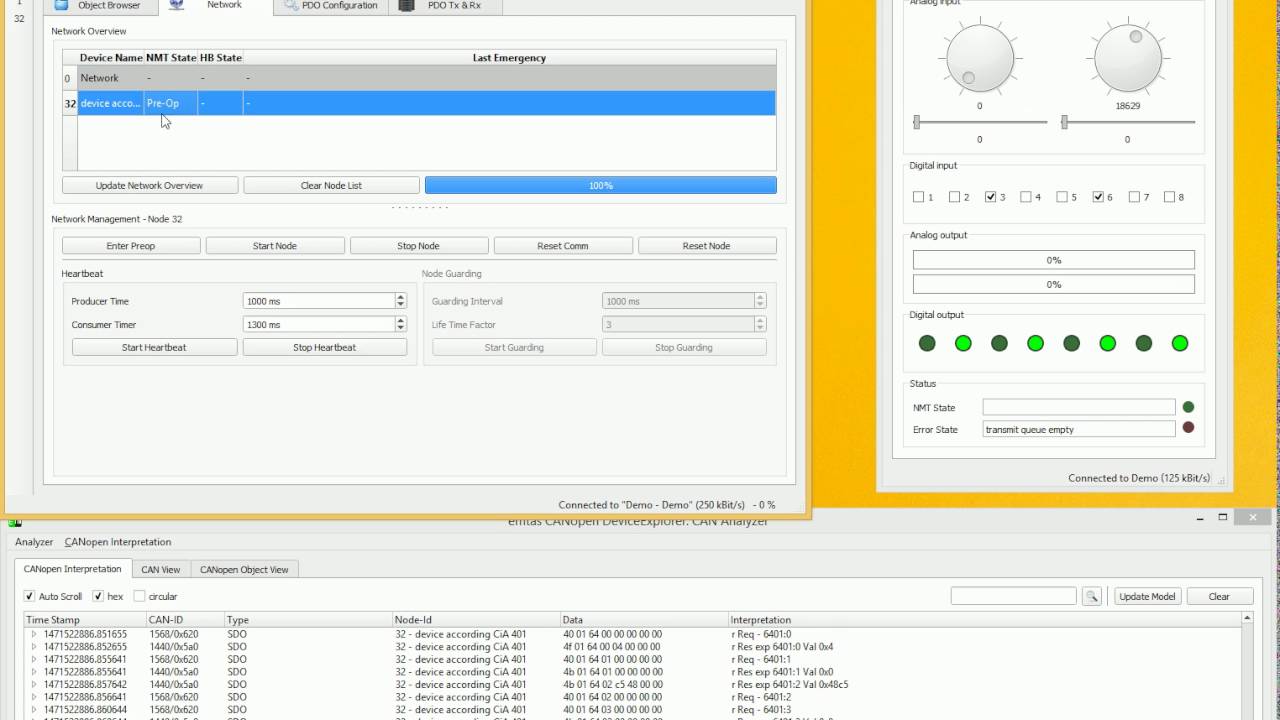Click the Analog input slider under the dial showing 18629

click(x=1128, y=122)
